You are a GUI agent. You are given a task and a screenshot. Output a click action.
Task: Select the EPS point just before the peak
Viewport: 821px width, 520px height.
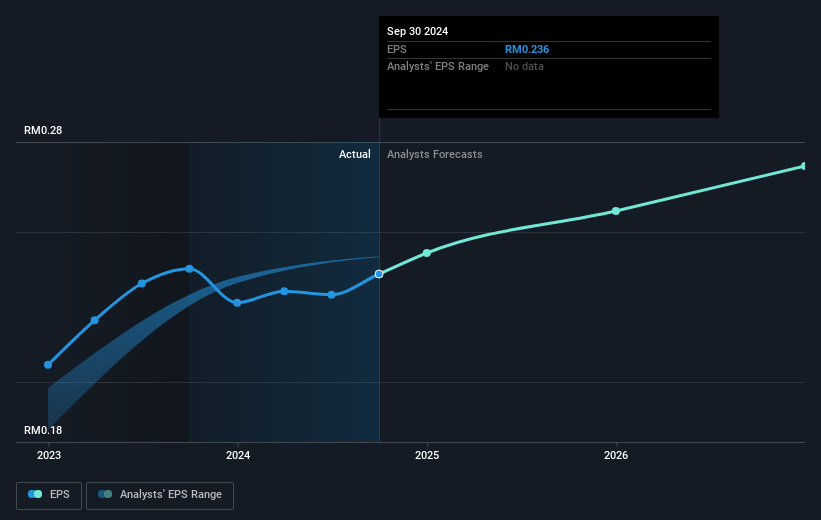pyautogui.click(x=142, y=283)
